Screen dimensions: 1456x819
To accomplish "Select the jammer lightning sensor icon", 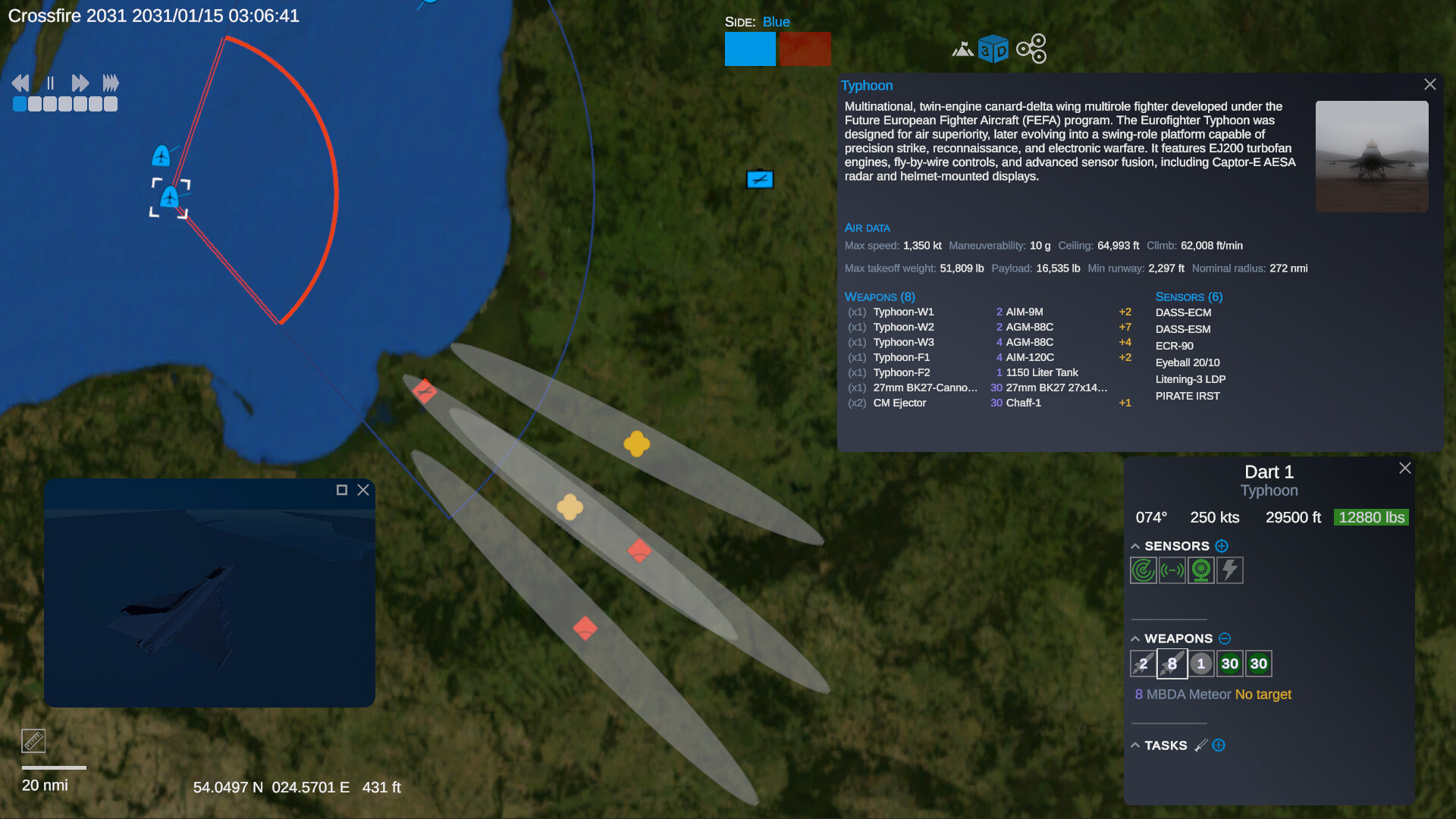I will 1229,571.
